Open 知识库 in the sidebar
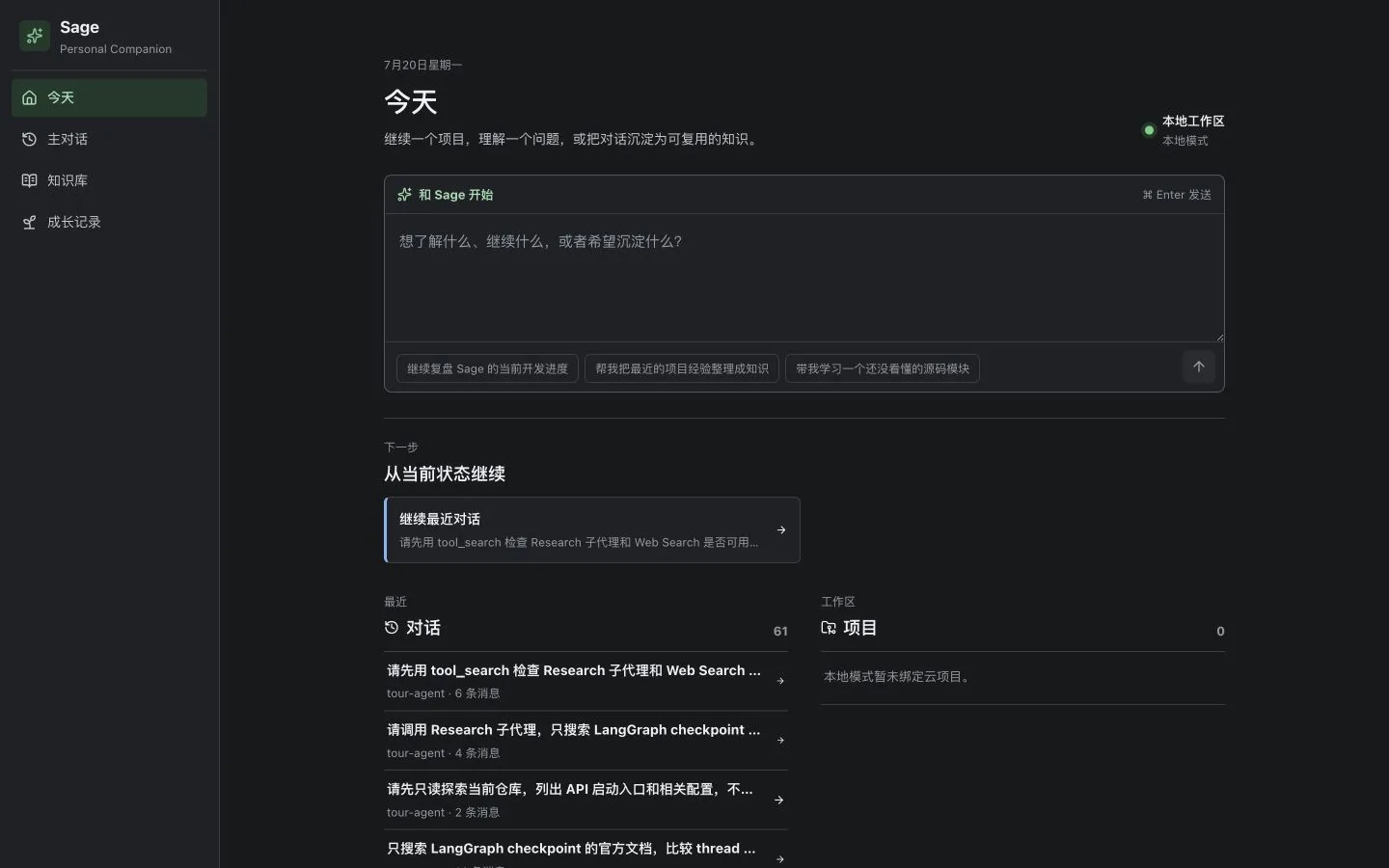This screenshot has width=1389, height=868. point(109,180)
